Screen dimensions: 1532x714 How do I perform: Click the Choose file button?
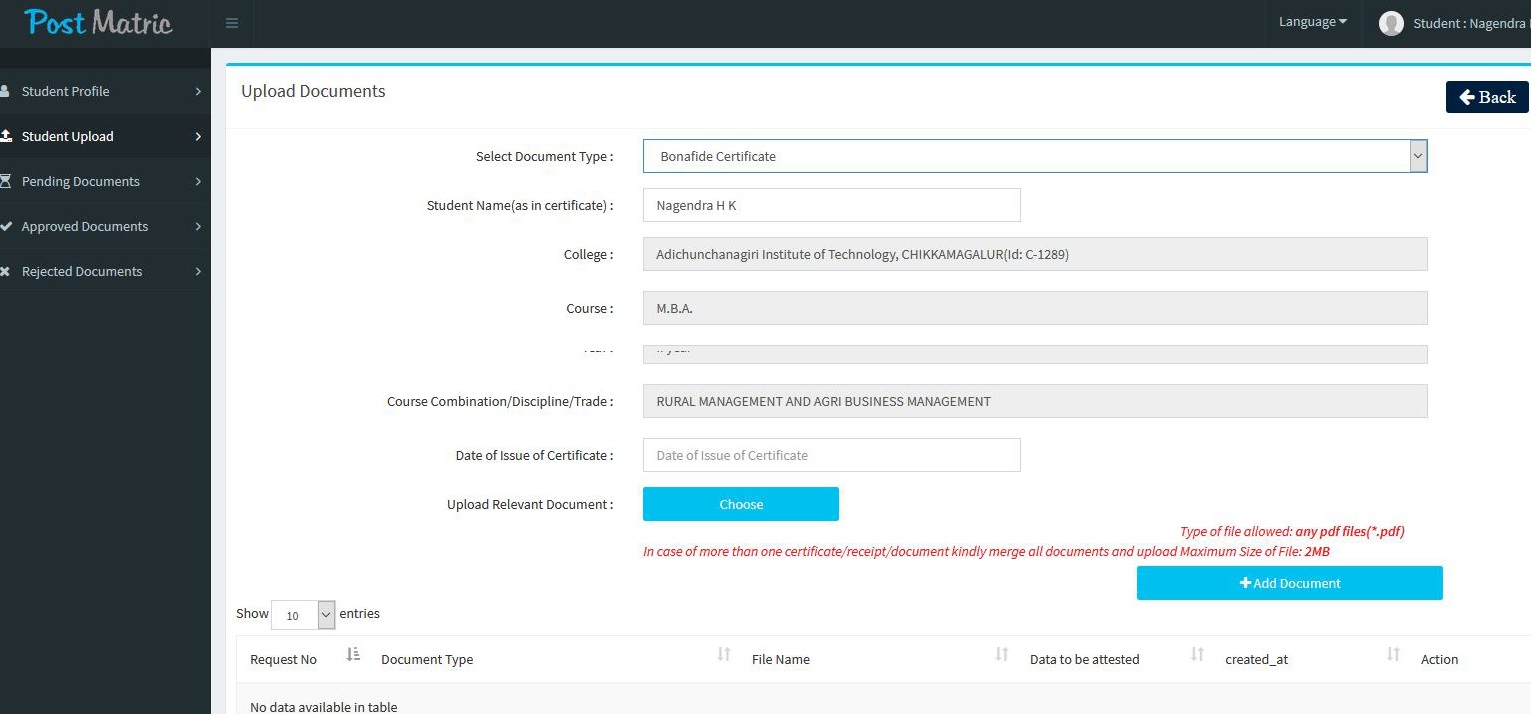click(741, 504)
